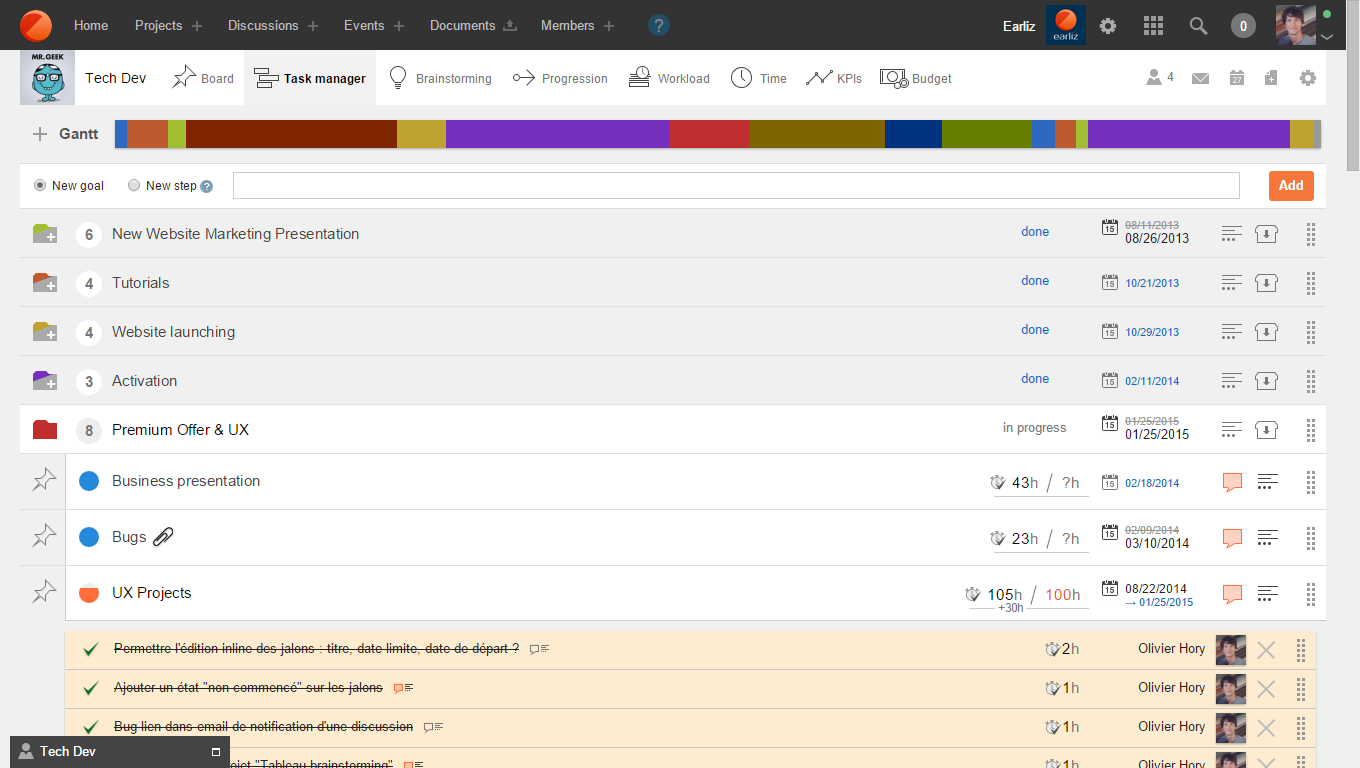The width and height of the screenshot is (1360, 768).
Task: Open the help question mark icon
Action: [659, 26]
